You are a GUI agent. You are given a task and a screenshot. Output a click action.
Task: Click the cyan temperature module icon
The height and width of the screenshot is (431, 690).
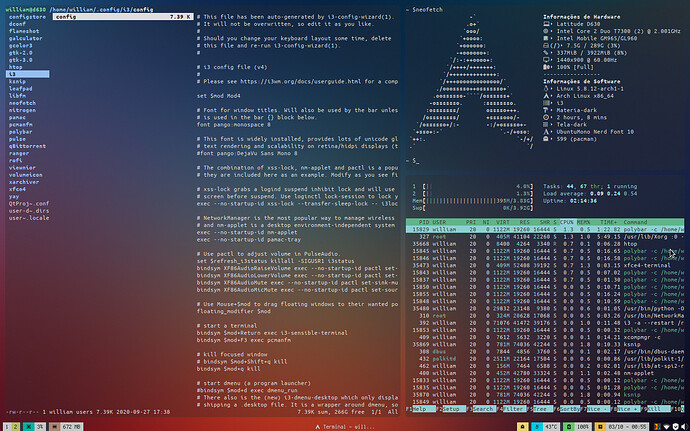pos(537,427)
